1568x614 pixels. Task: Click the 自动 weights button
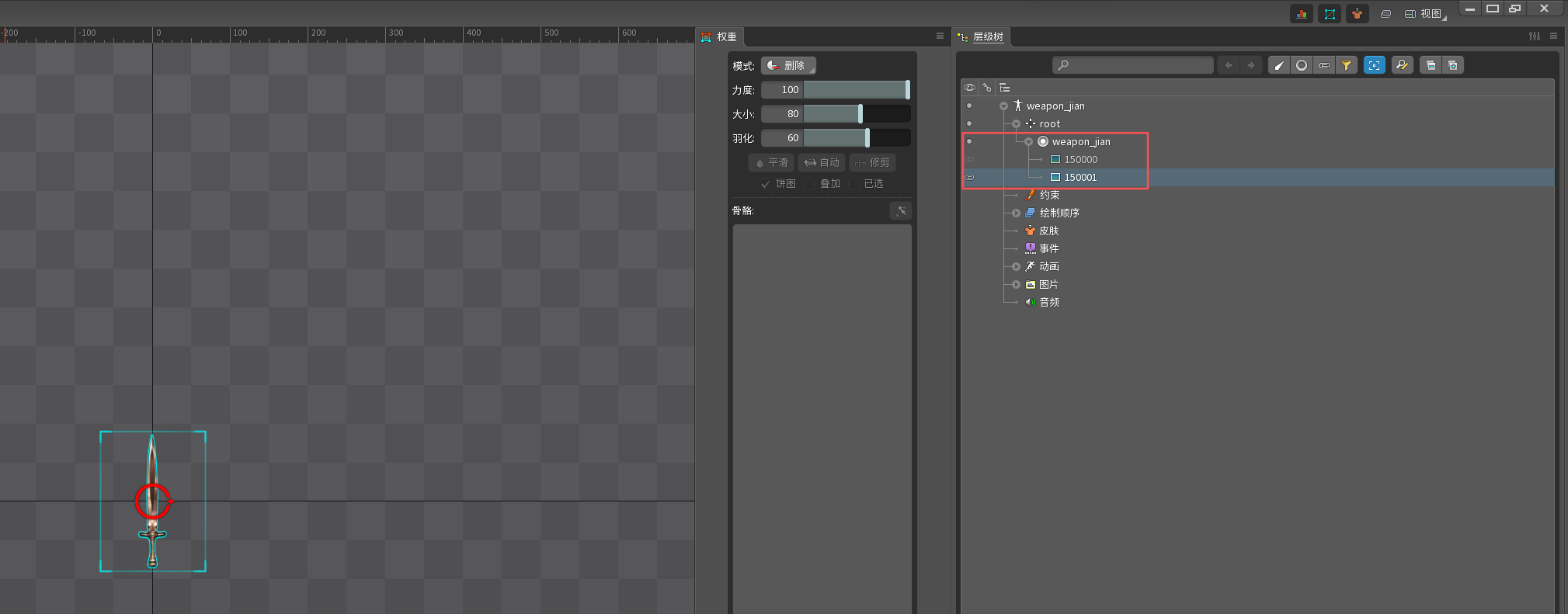822,162
